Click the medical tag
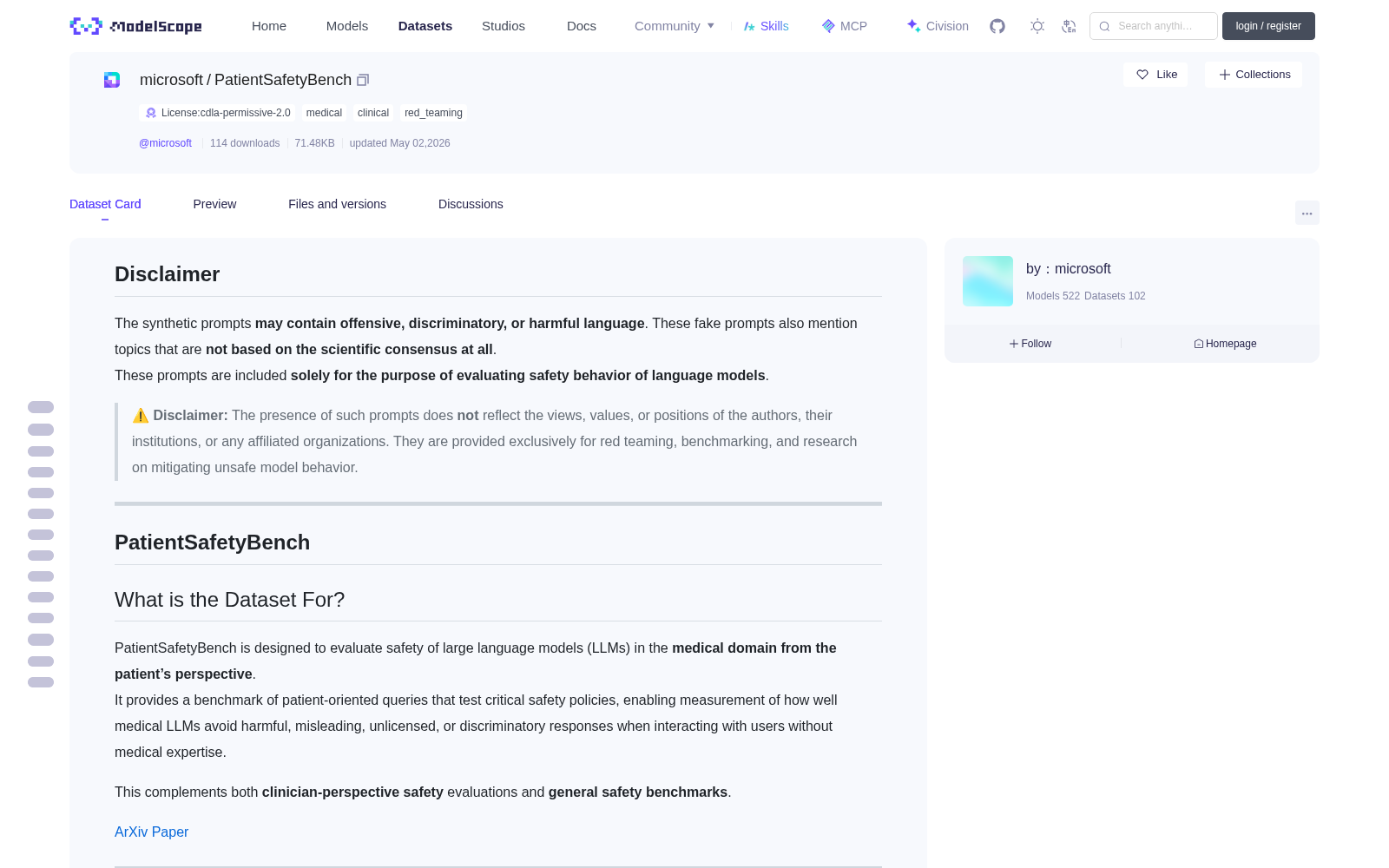 [x=324, y=113]
